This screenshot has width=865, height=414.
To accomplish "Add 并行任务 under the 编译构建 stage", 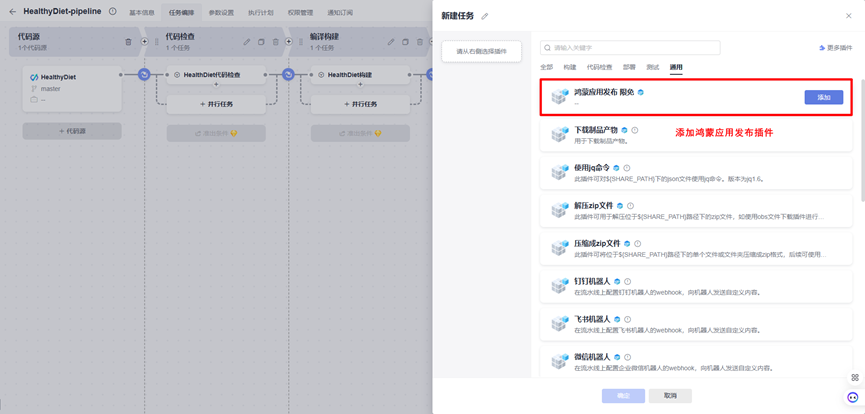I will pos(360,104).
